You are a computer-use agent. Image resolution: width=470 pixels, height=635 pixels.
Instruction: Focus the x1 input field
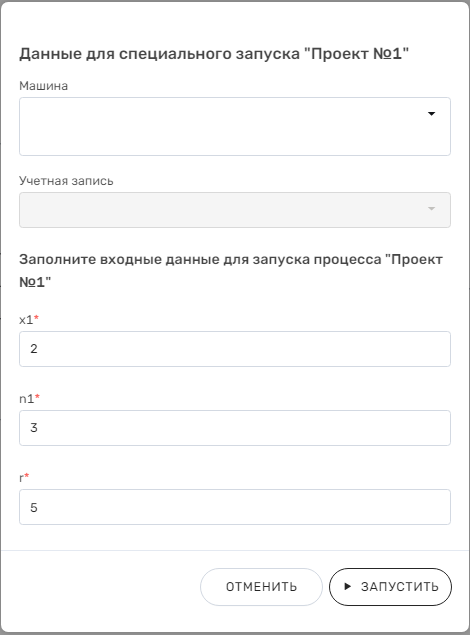235,349
